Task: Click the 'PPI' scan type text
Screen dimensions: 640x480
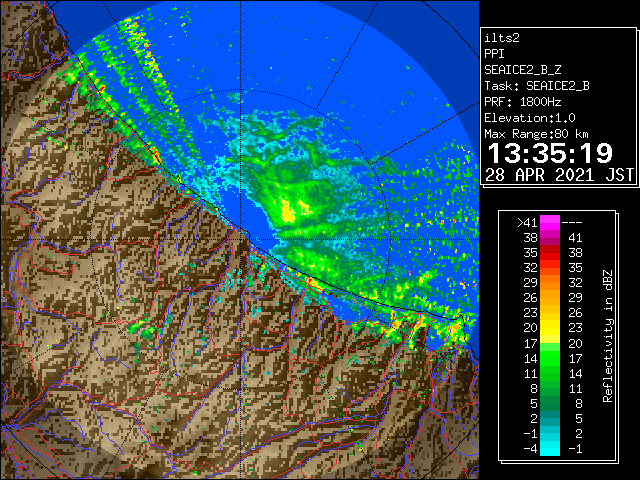Action: tap(494, 54)
